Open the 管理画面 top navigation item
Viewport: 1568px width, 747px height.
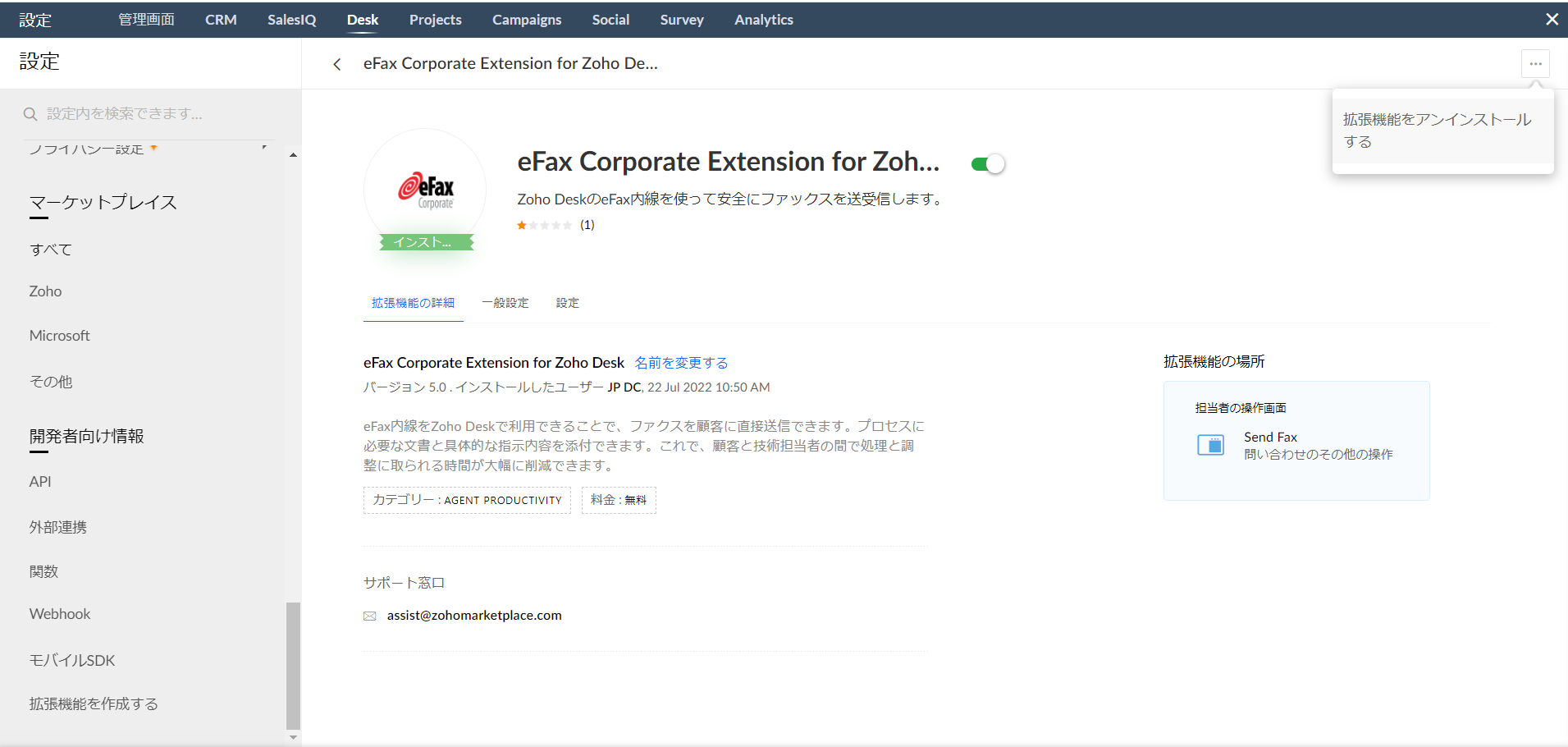pos(146,20)
